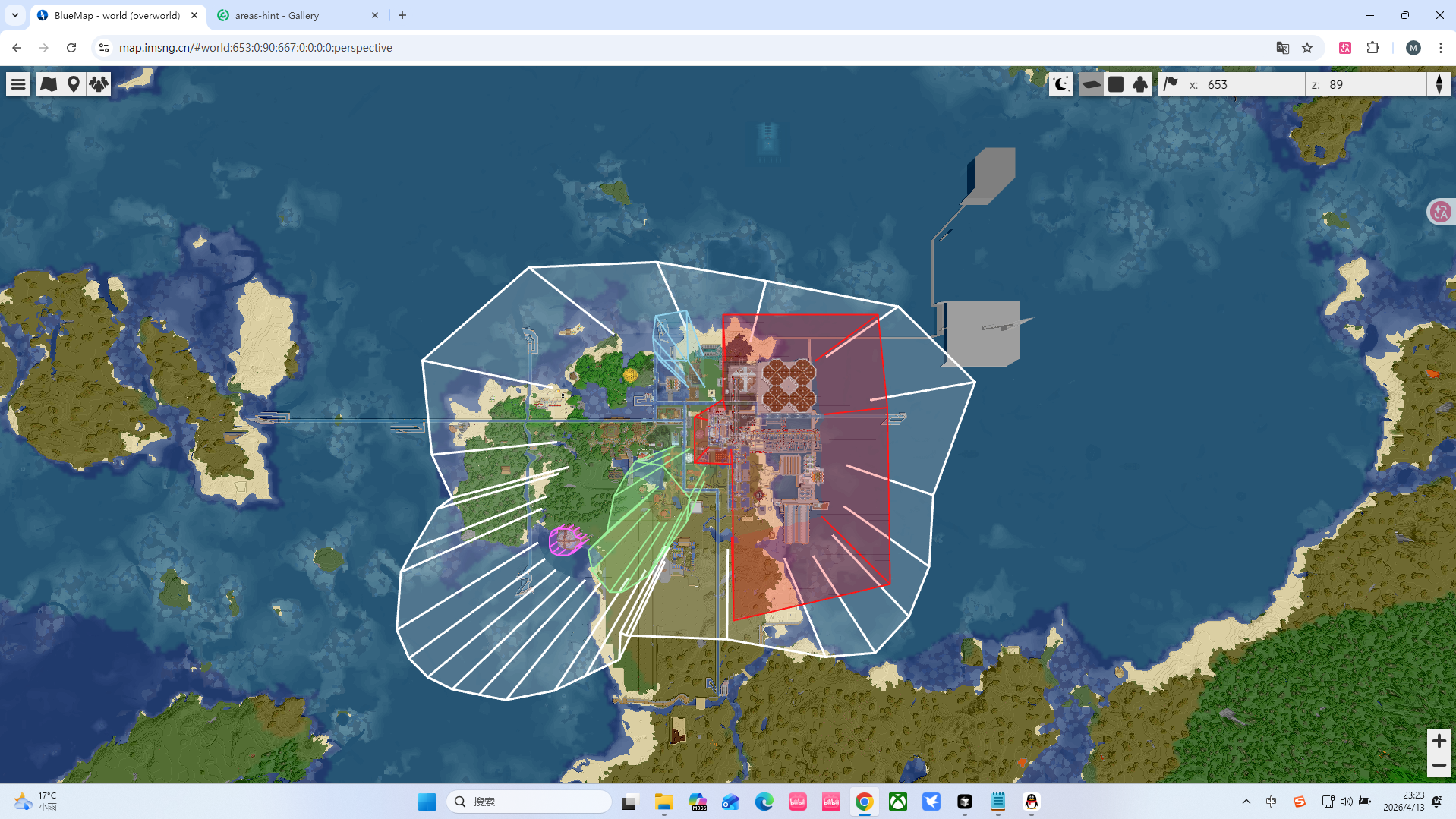Open Microsoft Edge from taskbar

(x=764, y=802)
